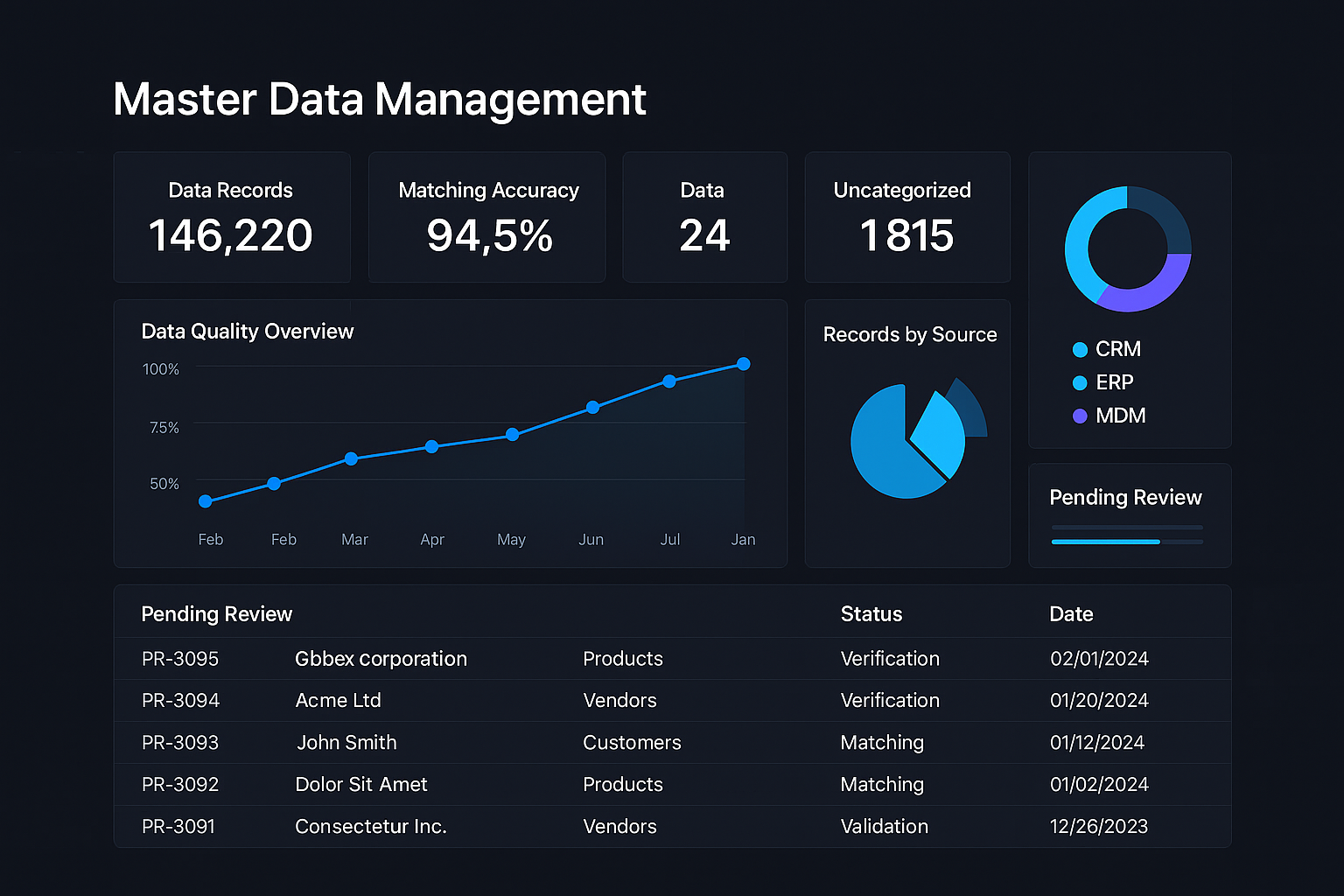The image size is (1344, 896).
Task: Click the Mar data point on line chart
Action: 351,458
